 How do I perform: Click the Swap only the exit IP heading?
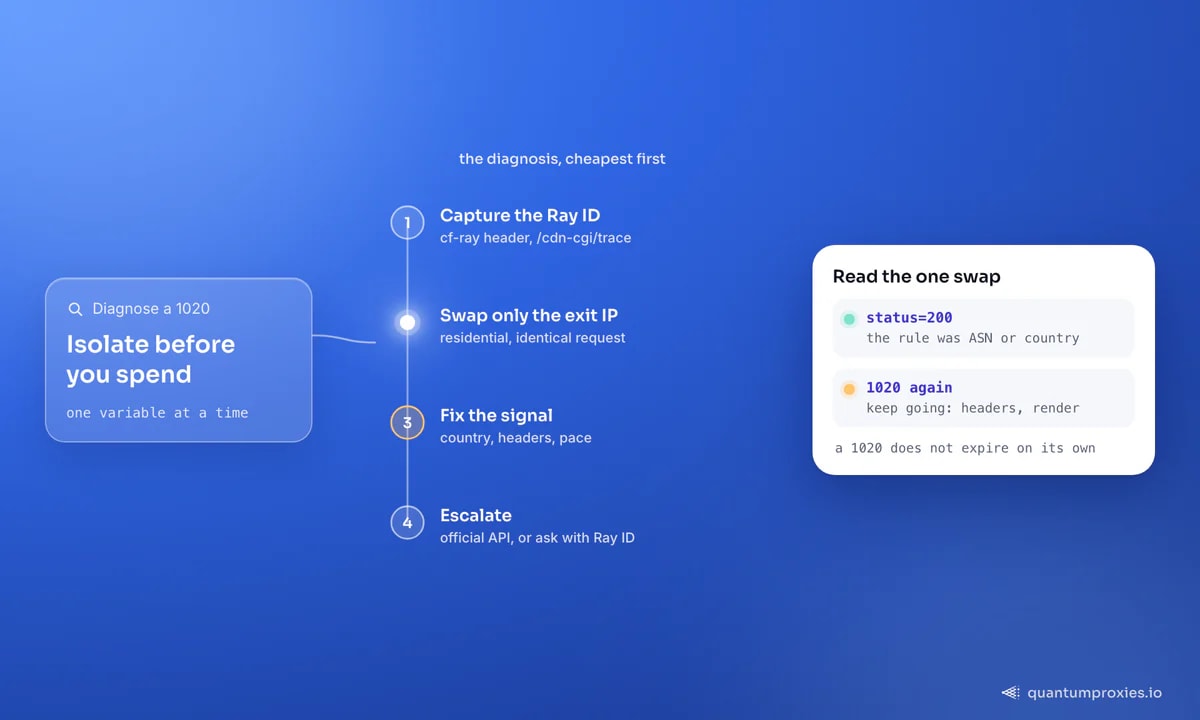[529, 316]
